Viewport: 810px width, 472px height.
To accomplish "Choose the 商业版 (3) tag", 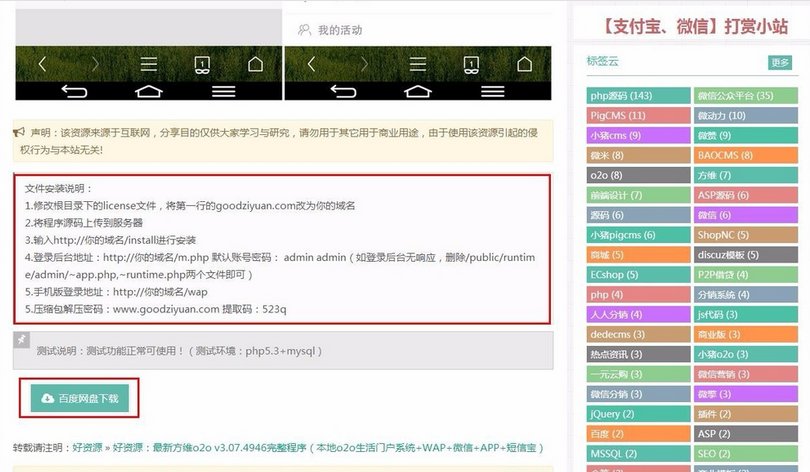I will pos(746,334).
